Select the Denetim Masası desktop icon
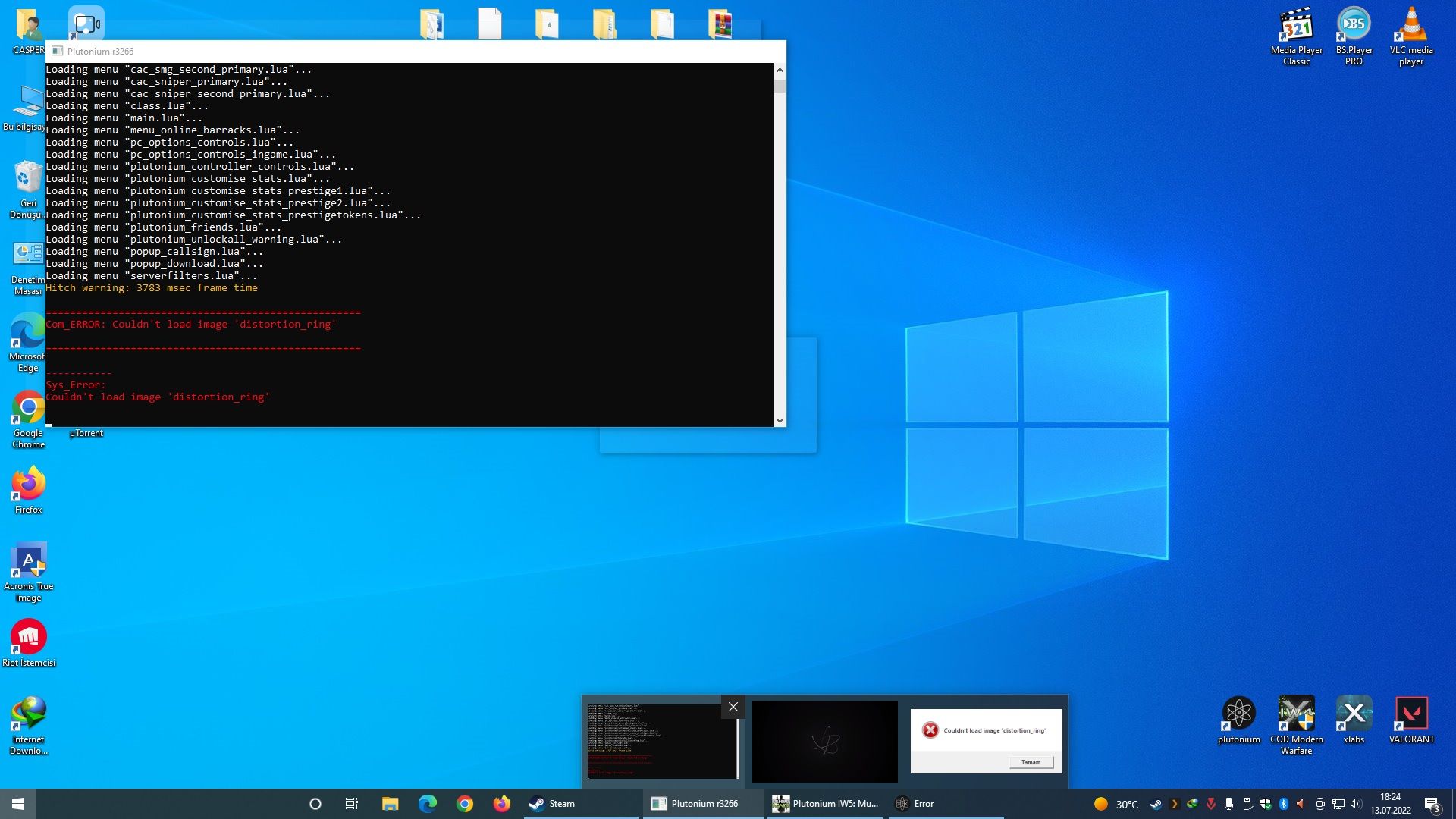Image resolution: width=1456 pixels, height=819 pixels. [27, 268]
